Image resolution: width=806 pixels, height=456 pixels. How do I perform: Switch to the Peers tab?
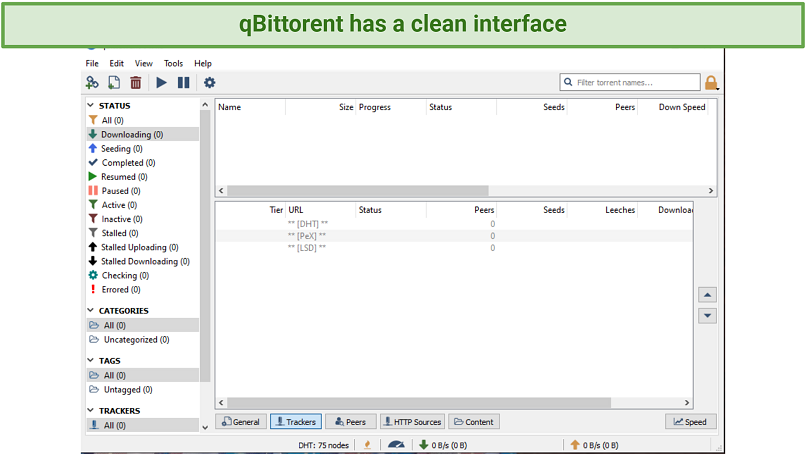click(x=351, y=422)
